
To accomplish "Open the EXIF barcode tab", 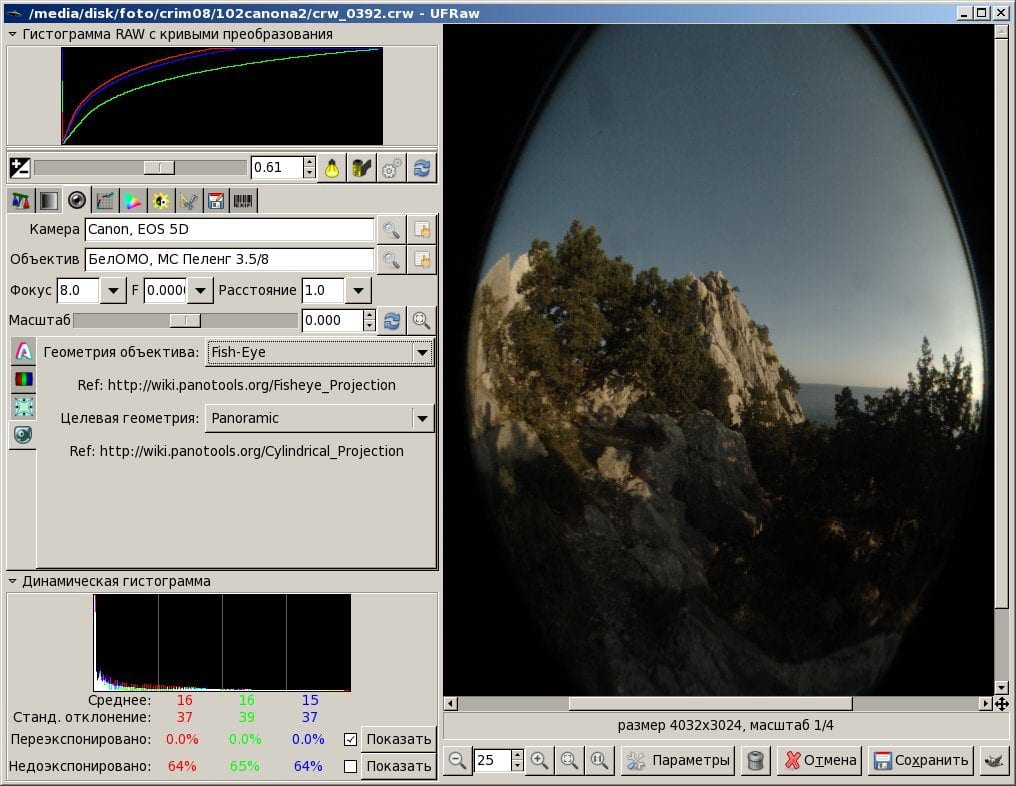I will pos(243,201).
